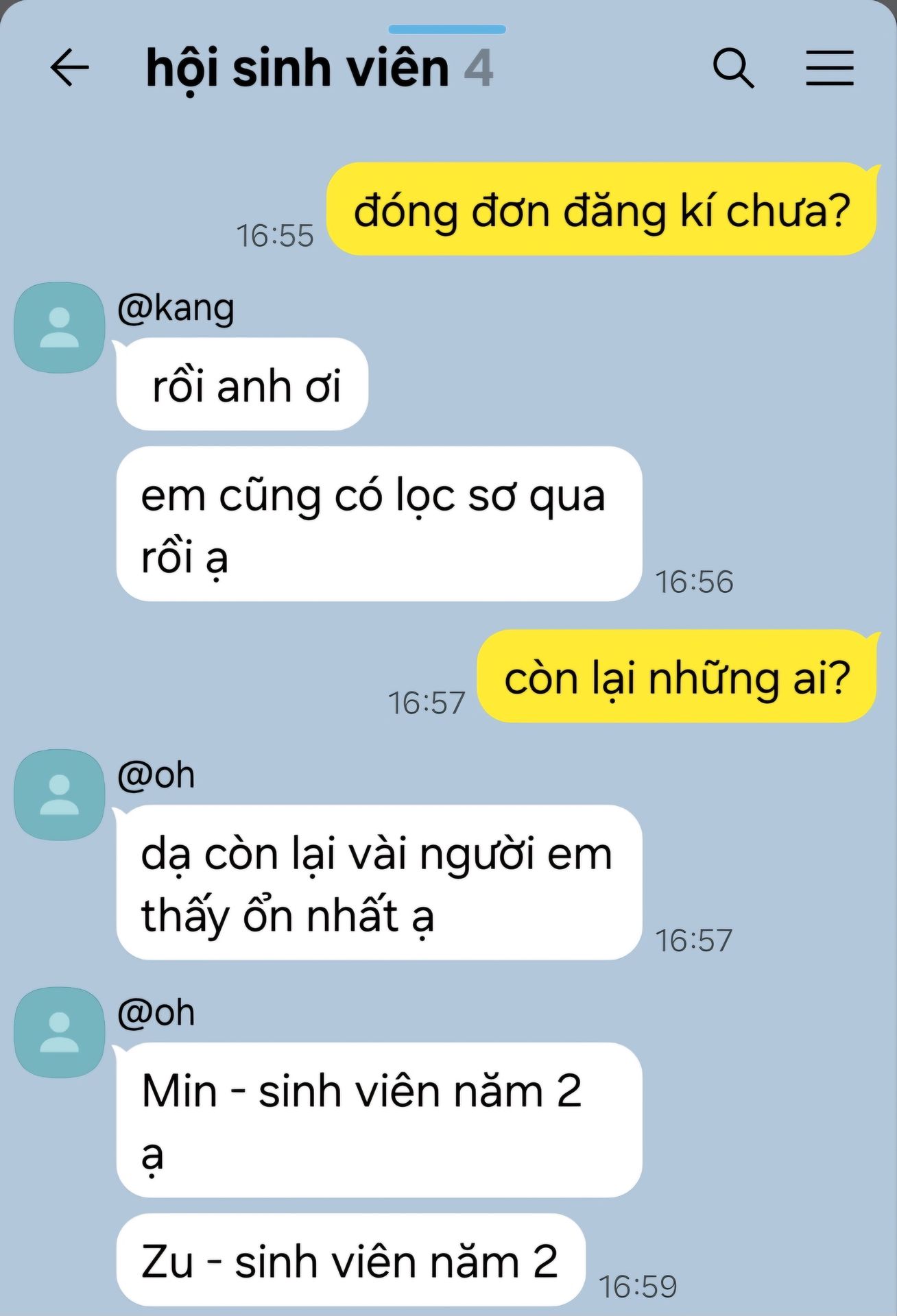Image resolution: width=897 pixels, height=1316 pixels.
Task: Select the 'dạ còn lại vài người' message
Action: [379, 883]
